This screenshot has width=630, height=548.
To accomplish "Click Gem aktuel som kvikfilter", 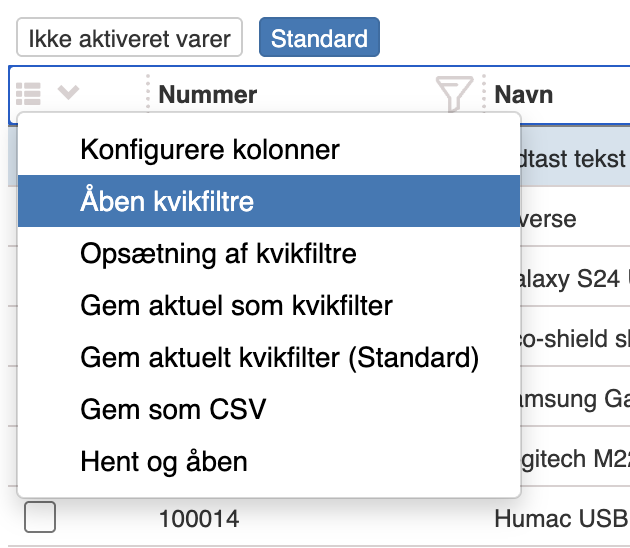I will point(236,305).
